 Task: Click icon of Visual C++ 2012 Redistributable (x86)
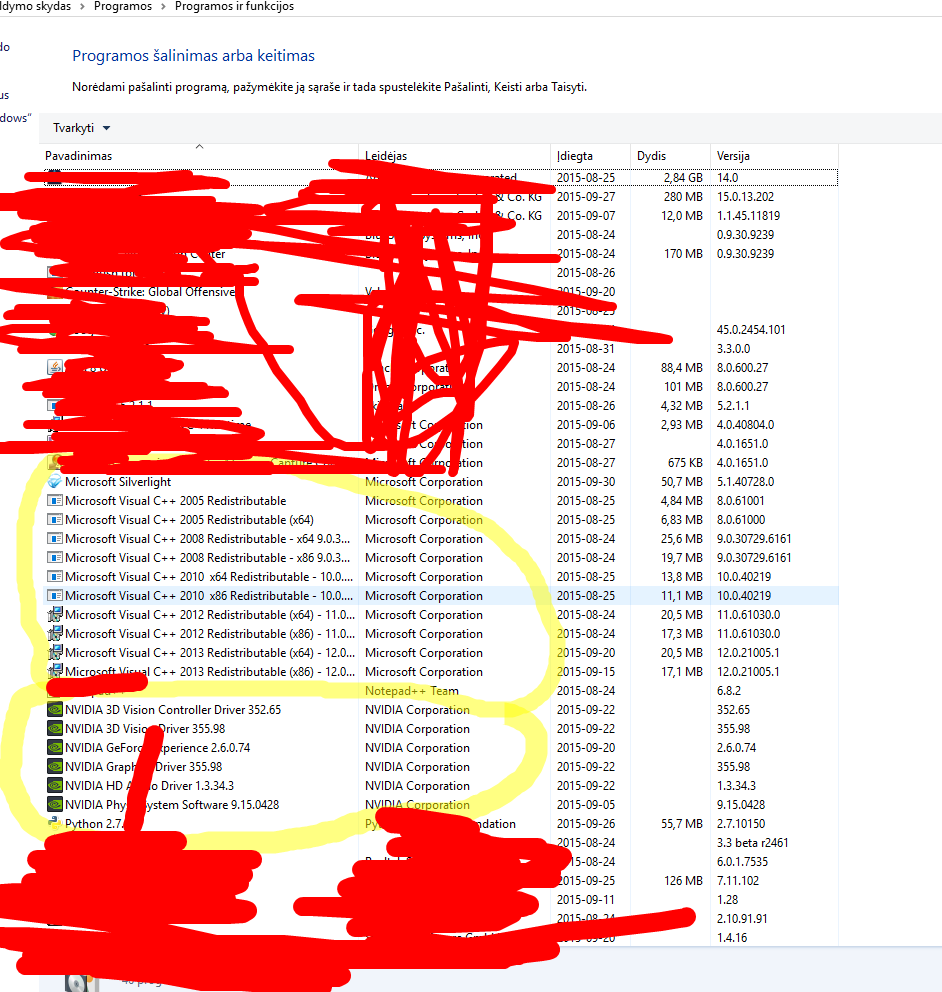coord(55,633)
